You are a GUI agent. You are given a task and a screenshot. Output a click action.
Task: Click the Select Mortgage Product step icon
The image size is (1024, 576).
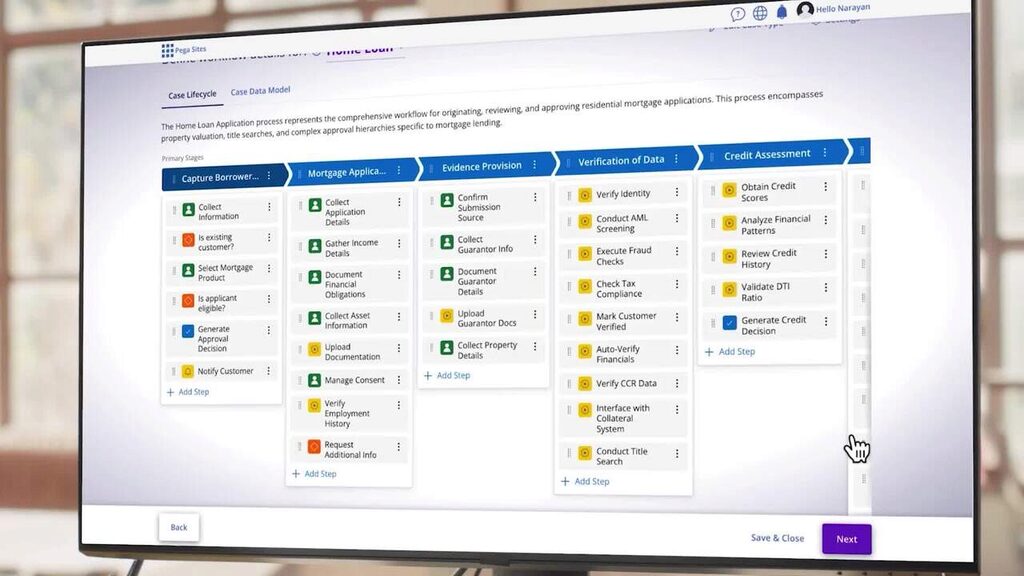click(188, 270)
